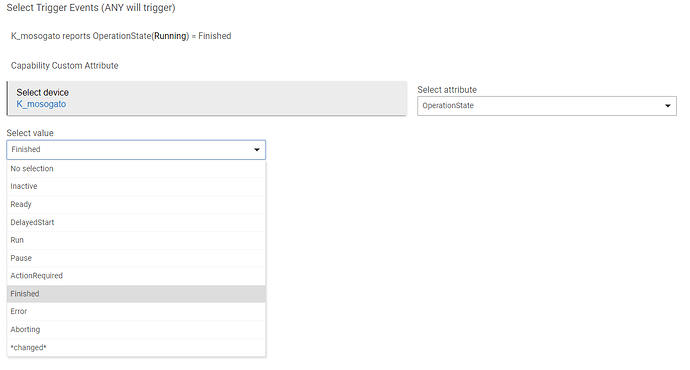Screen dimensions: 690x370
Task: Pick DelayedStart in the dropdown list
Action: point(136,223)
